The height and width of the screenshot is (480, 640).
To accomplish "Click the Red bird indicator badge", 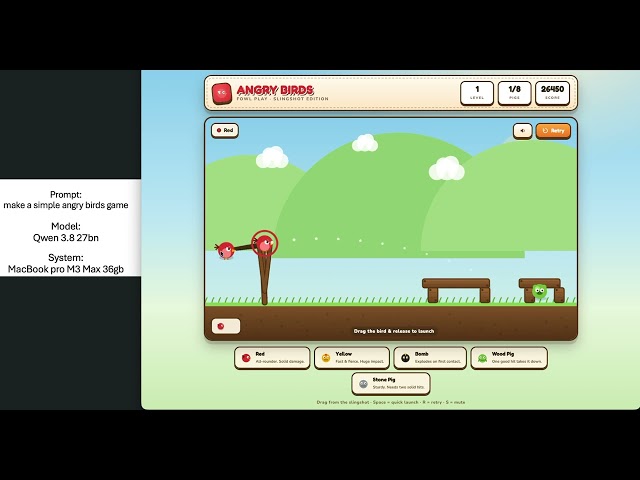I will [x=225, y=130].
